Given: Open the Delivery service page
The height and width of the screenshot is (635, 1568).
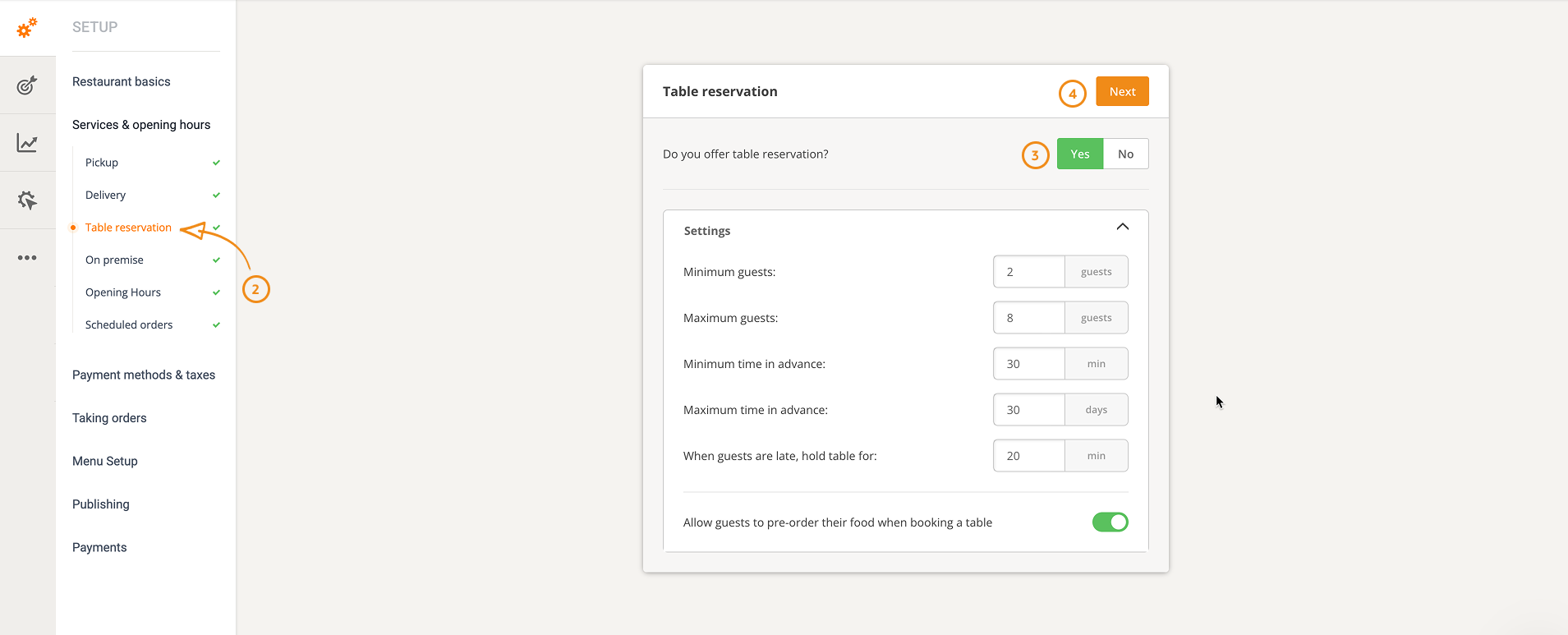Looking at the screenshot, I should point(106,196).
